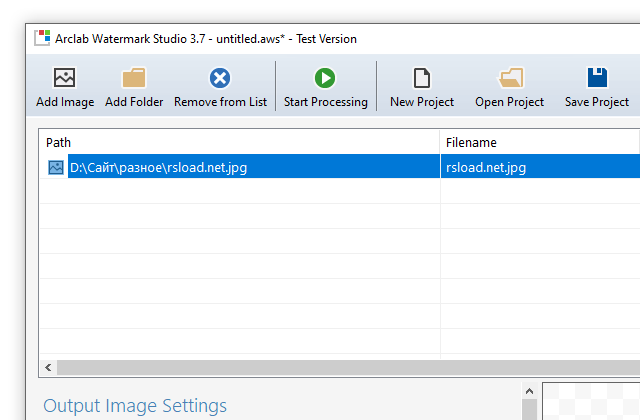Click the left arrow of the horizontal scrollbar
This screenshot has height=420, width=640.
(x=47, y=368)
